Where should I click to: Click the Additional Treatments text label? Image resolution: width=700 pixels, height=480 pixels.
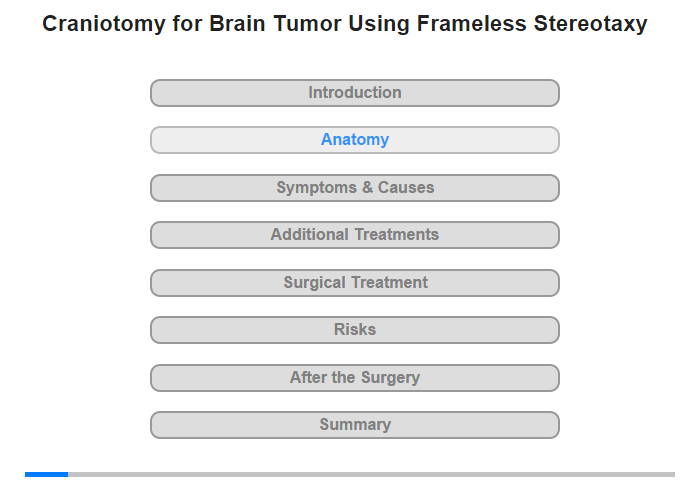pyautogui.click(x=354, y=235)
